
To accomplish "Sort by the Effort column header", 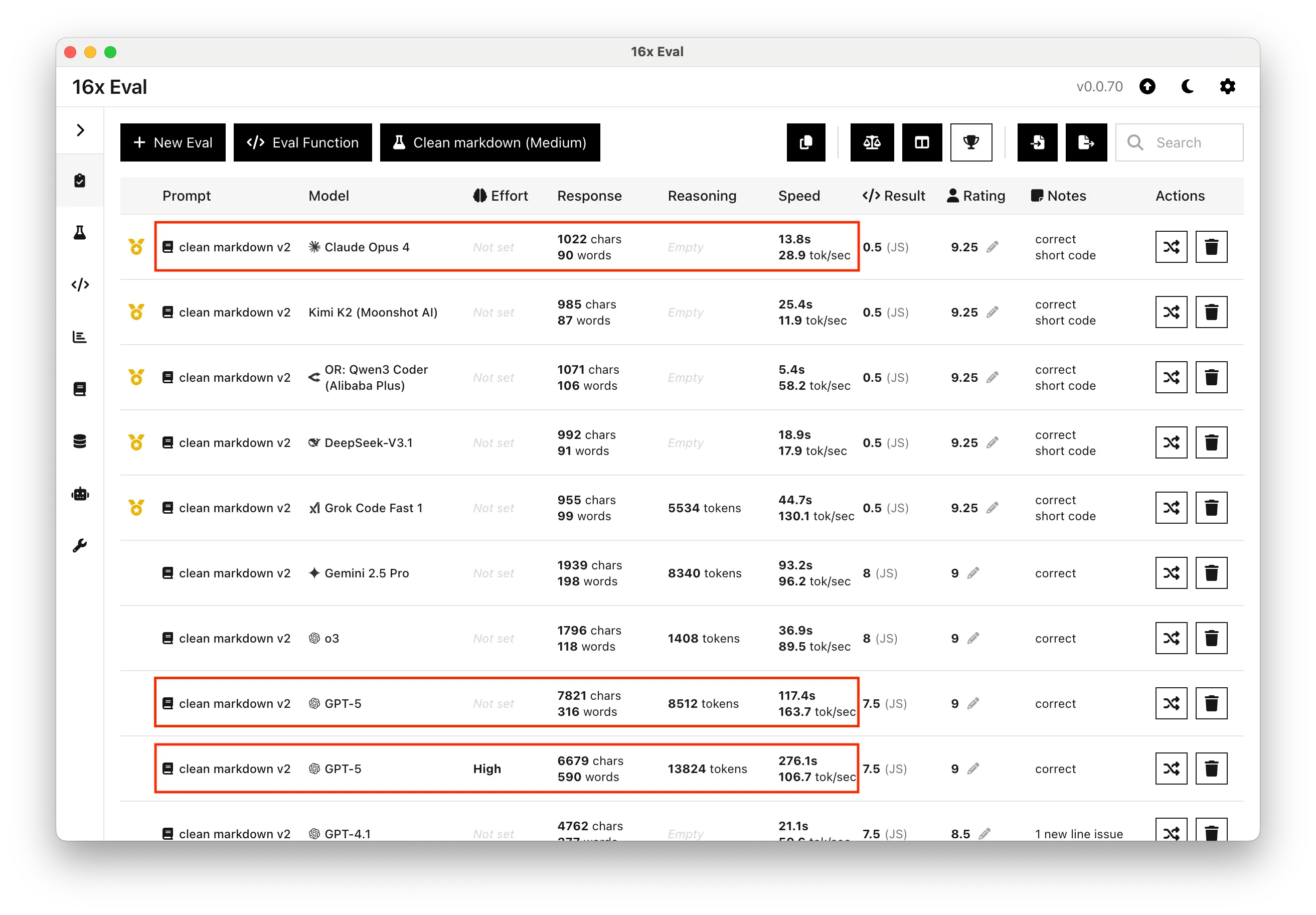I will coord(501,196).
